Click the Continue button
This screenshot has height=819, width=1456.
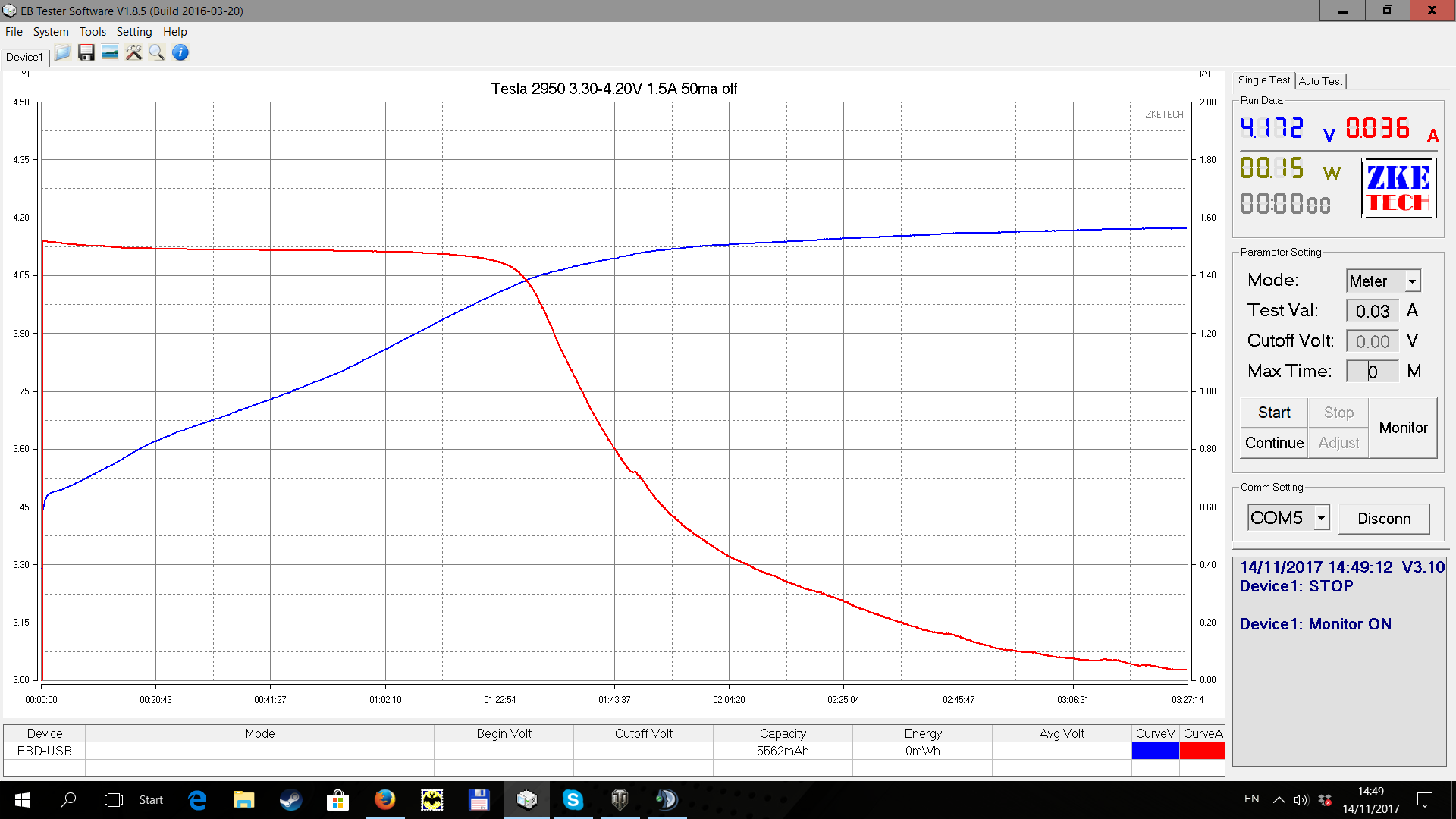(1274, 443)
